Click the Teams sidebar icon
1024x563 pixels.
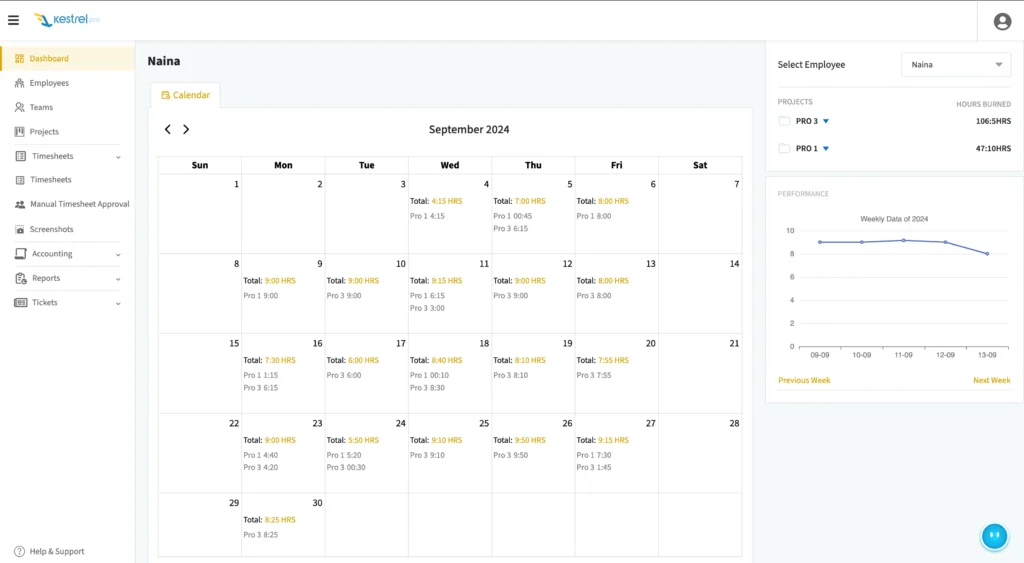click(20, 107)
